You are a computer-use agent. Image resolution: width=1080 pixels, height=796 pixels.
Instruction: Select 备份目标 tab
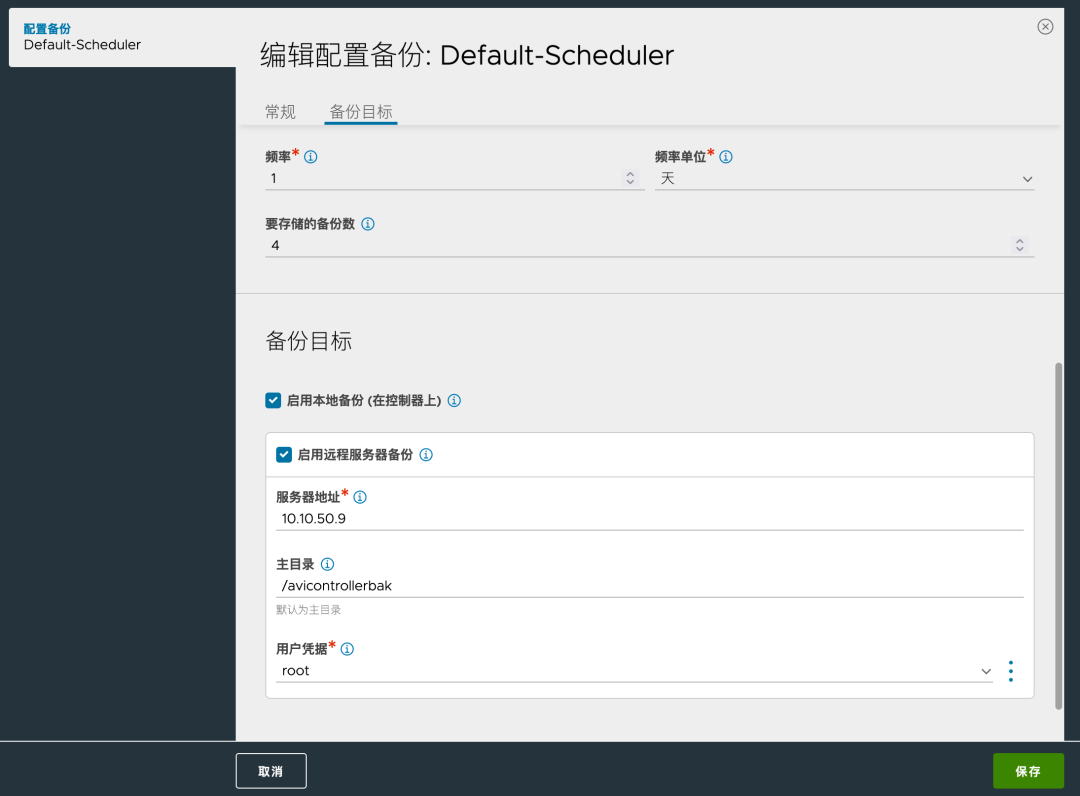[x=361, y=112]
